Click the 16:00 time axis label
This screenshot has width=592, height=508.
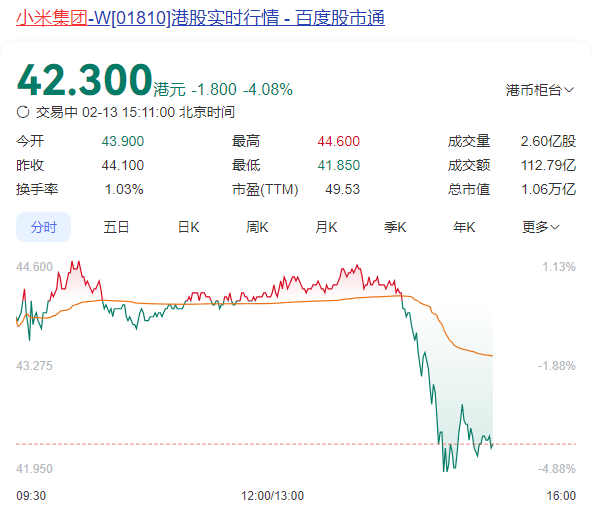(x=561, y=496)
